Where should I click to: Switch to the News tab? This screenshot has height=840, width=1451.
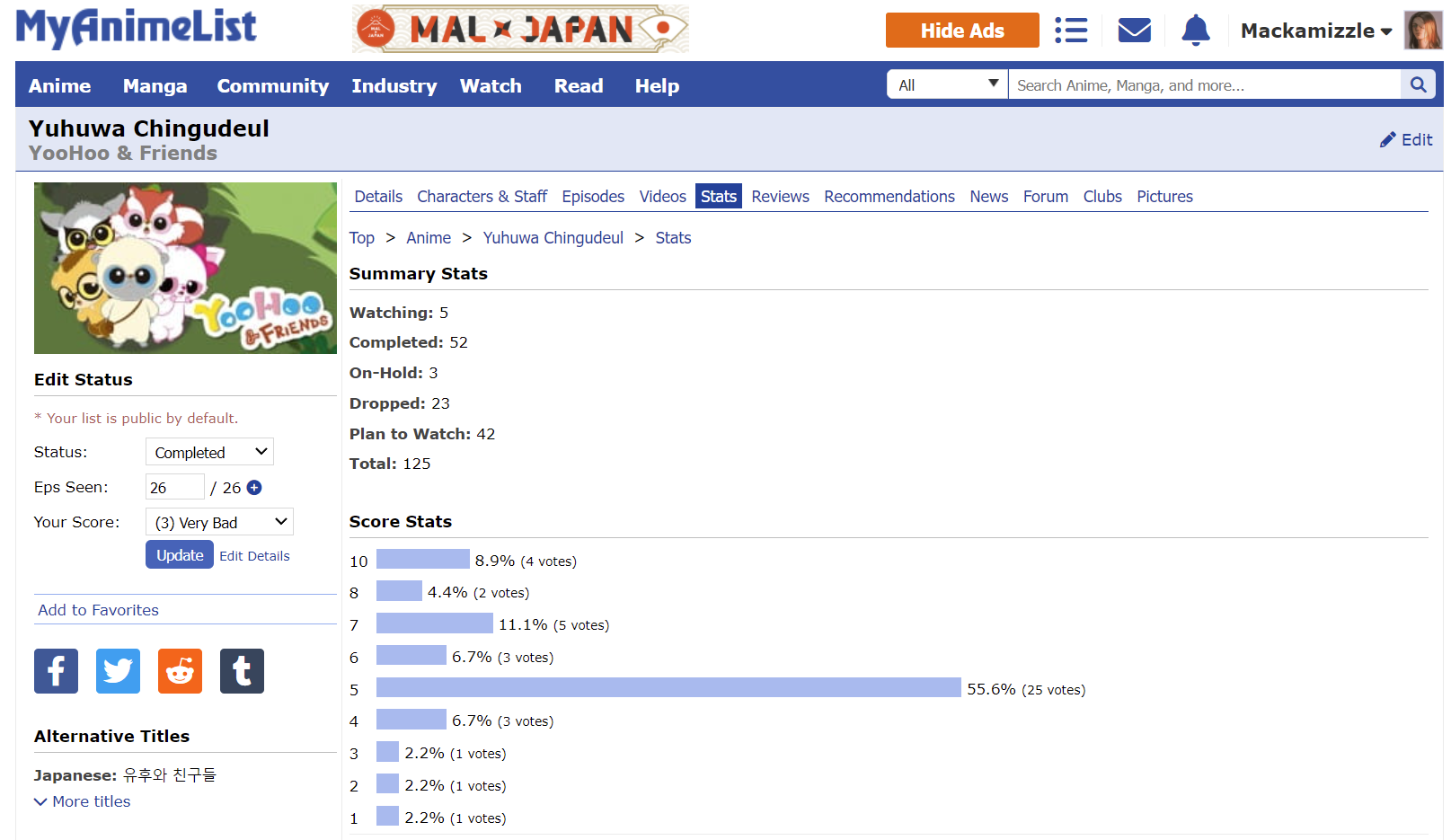pyautogui.click(x=989, y=197)
